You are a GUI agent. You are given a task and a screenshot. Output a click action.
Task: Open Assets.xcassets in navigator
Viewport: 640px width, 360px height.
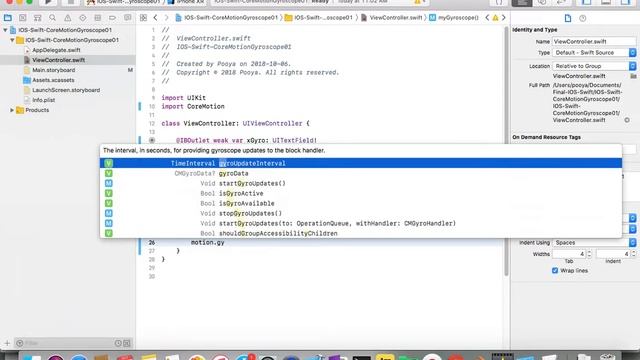tap(53, 80)
